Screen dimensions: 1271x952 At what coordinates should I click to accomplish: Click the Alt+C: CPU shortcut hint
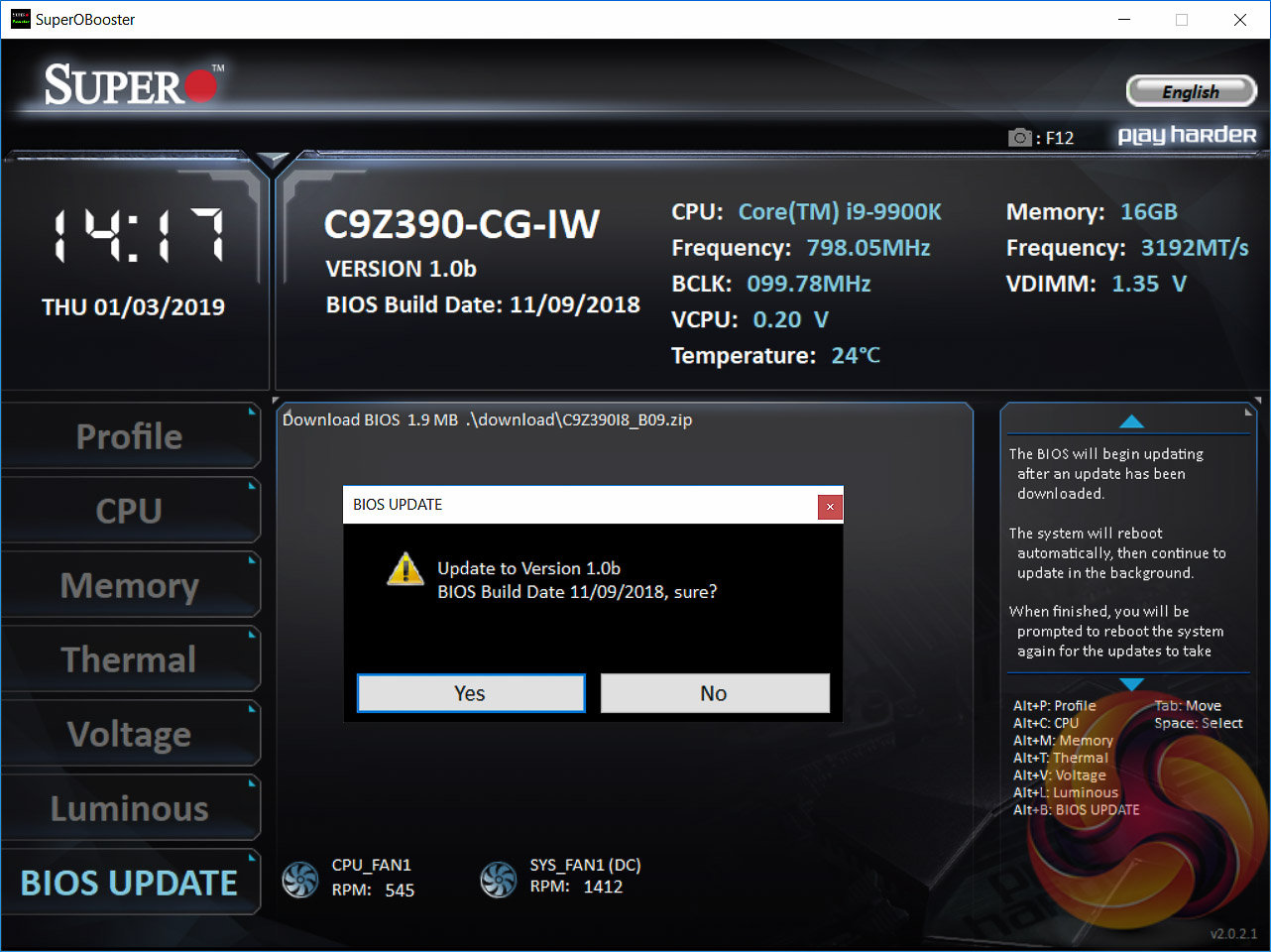coord(1046,723)
